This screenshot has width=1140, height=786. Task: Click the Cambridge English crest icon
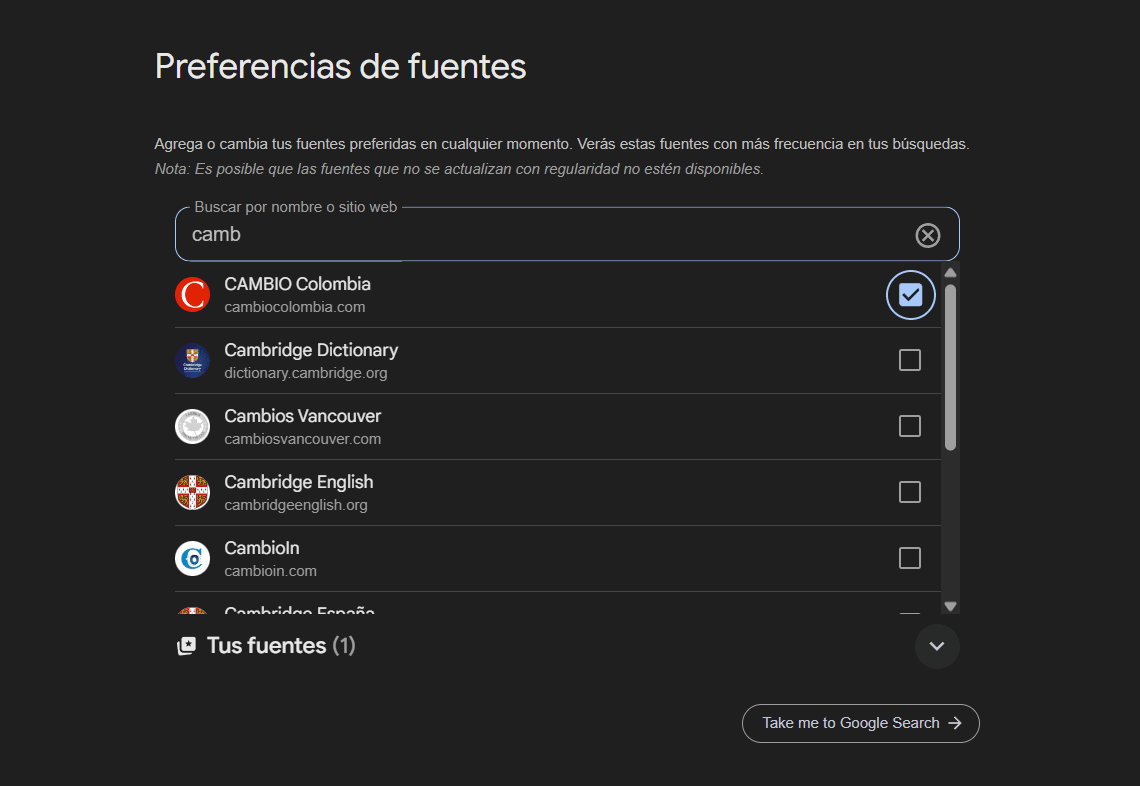[x=193, y=492]
